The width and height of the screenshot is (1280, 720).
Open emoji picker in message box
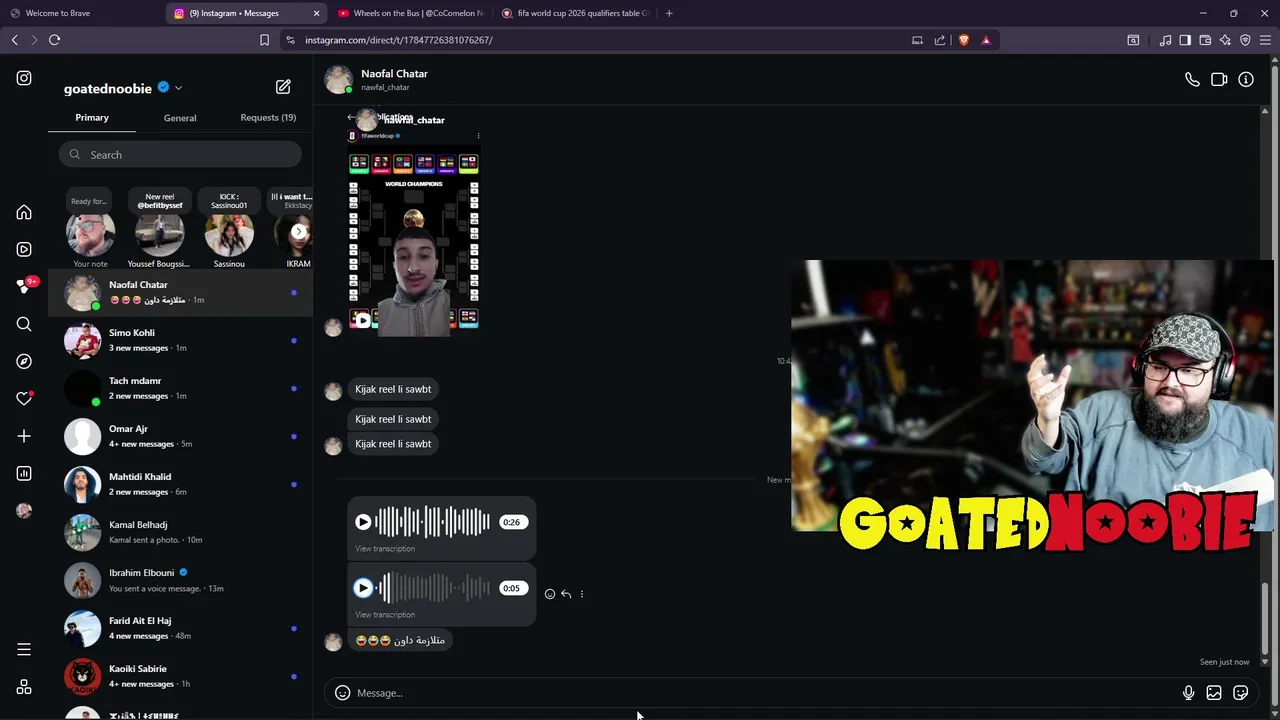point(342,693)
